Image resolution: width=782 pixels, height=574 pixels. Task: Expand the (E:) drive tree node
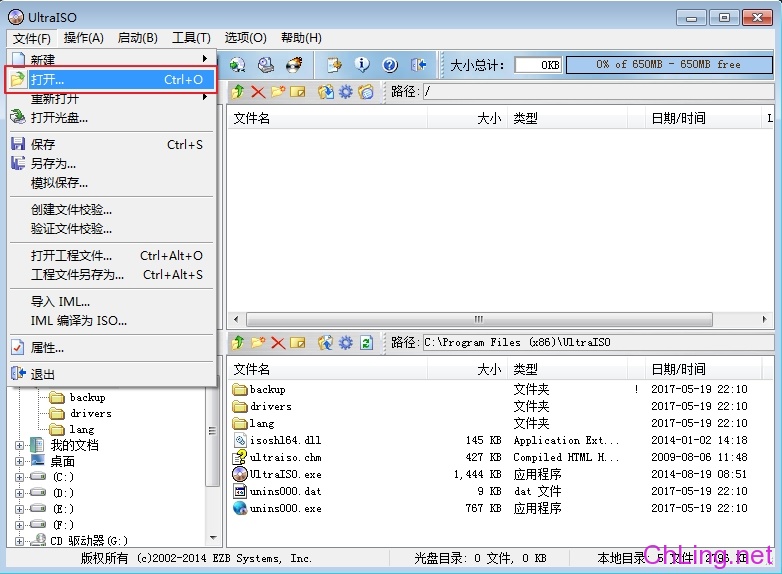click(19, 509)
